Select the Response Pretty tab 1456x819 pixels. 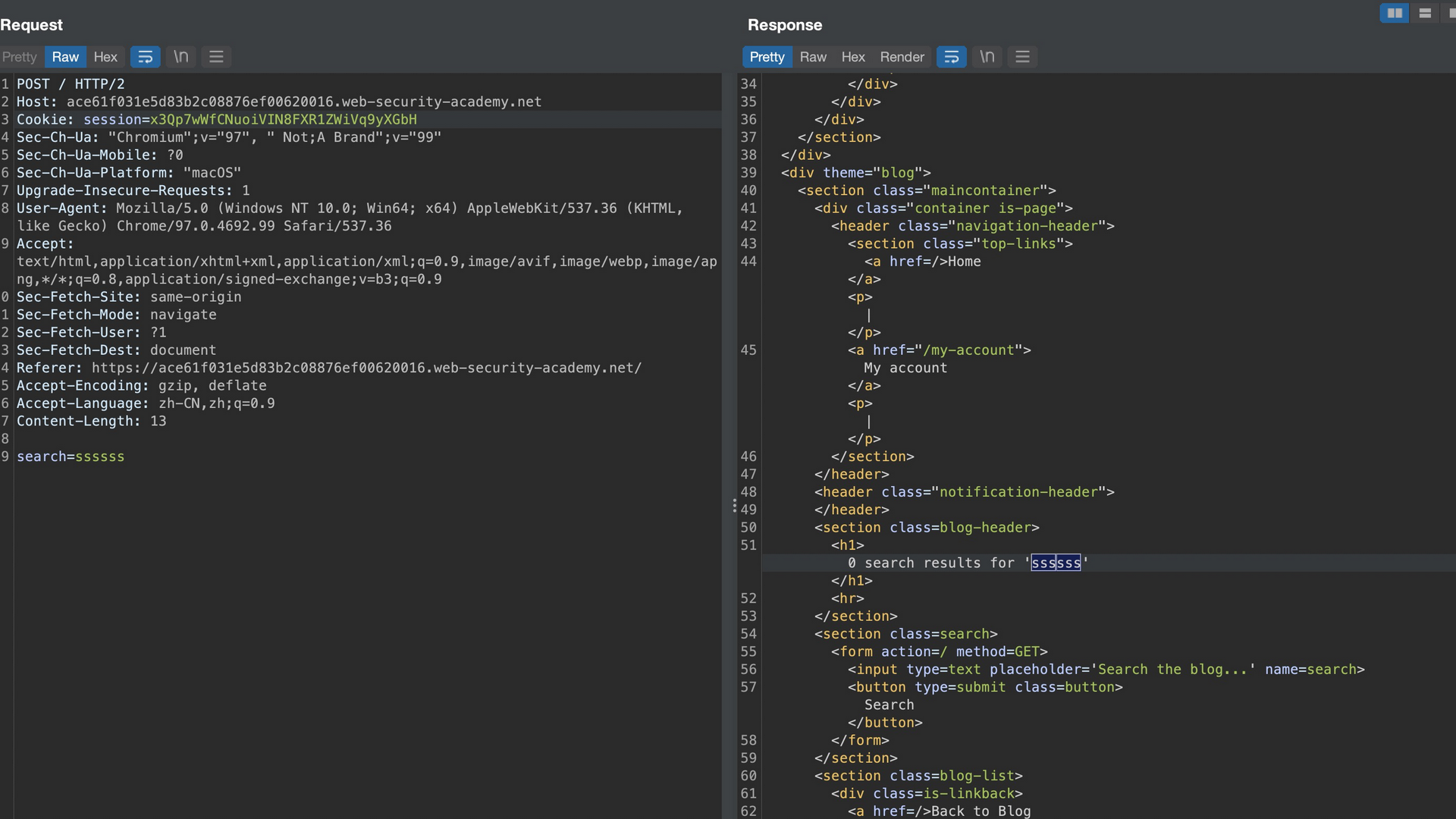[x=767, y=57]
